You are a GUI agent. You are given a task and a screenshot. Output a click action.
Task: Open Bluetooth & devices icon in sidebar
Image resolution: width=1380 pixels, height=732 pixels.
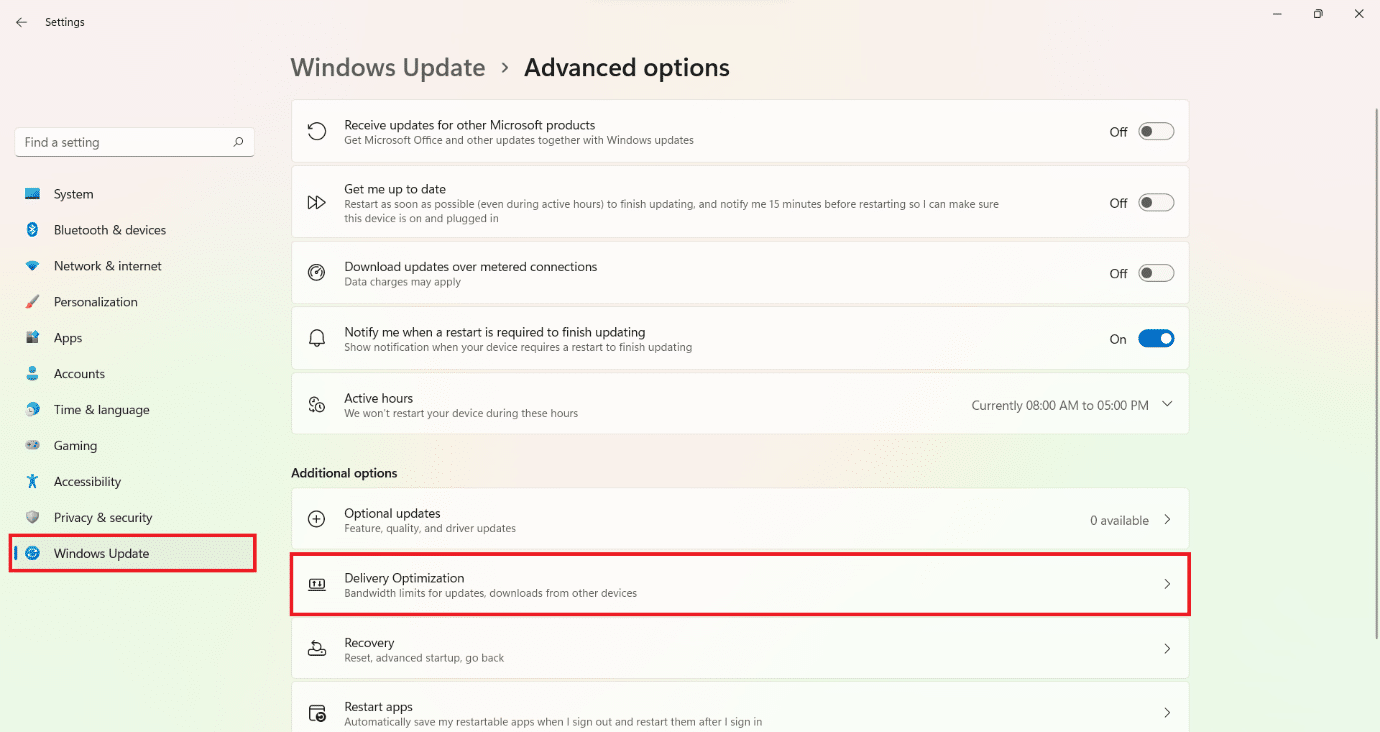click(33, 230)
